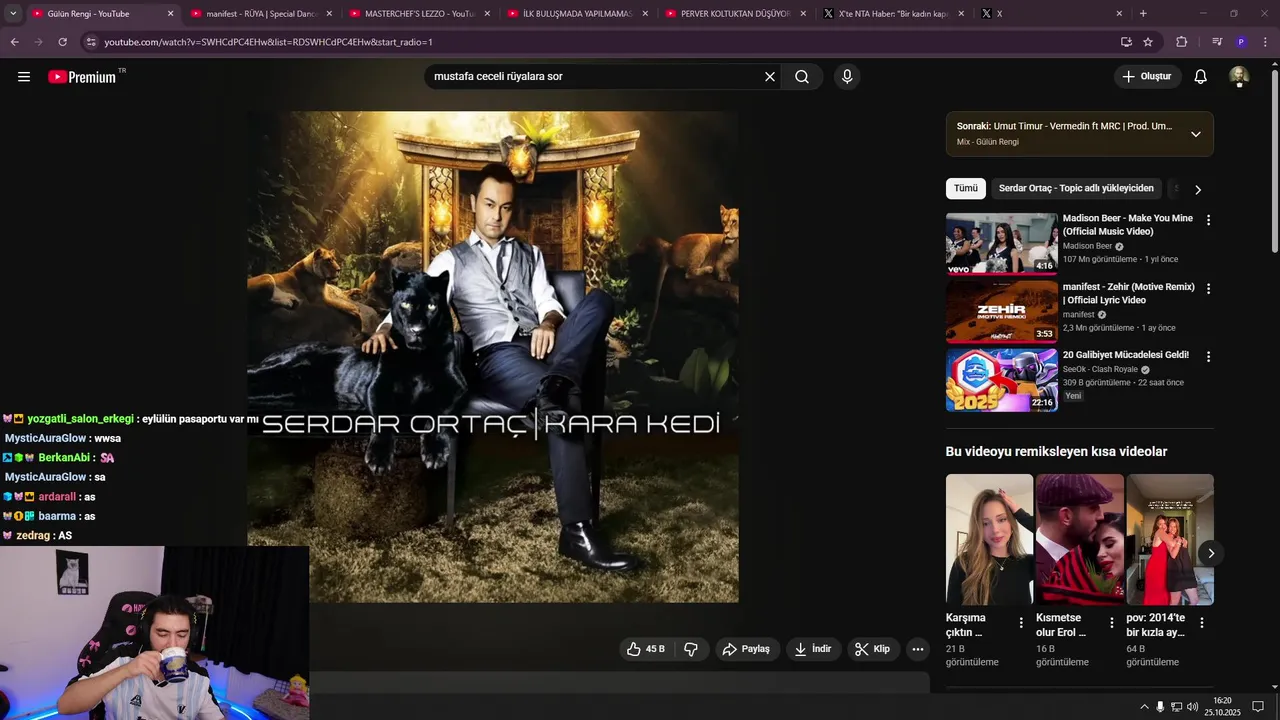Screen dimensions: 1280x720
Task: Open options for Madison Beer video
Action: (1208, 220)
